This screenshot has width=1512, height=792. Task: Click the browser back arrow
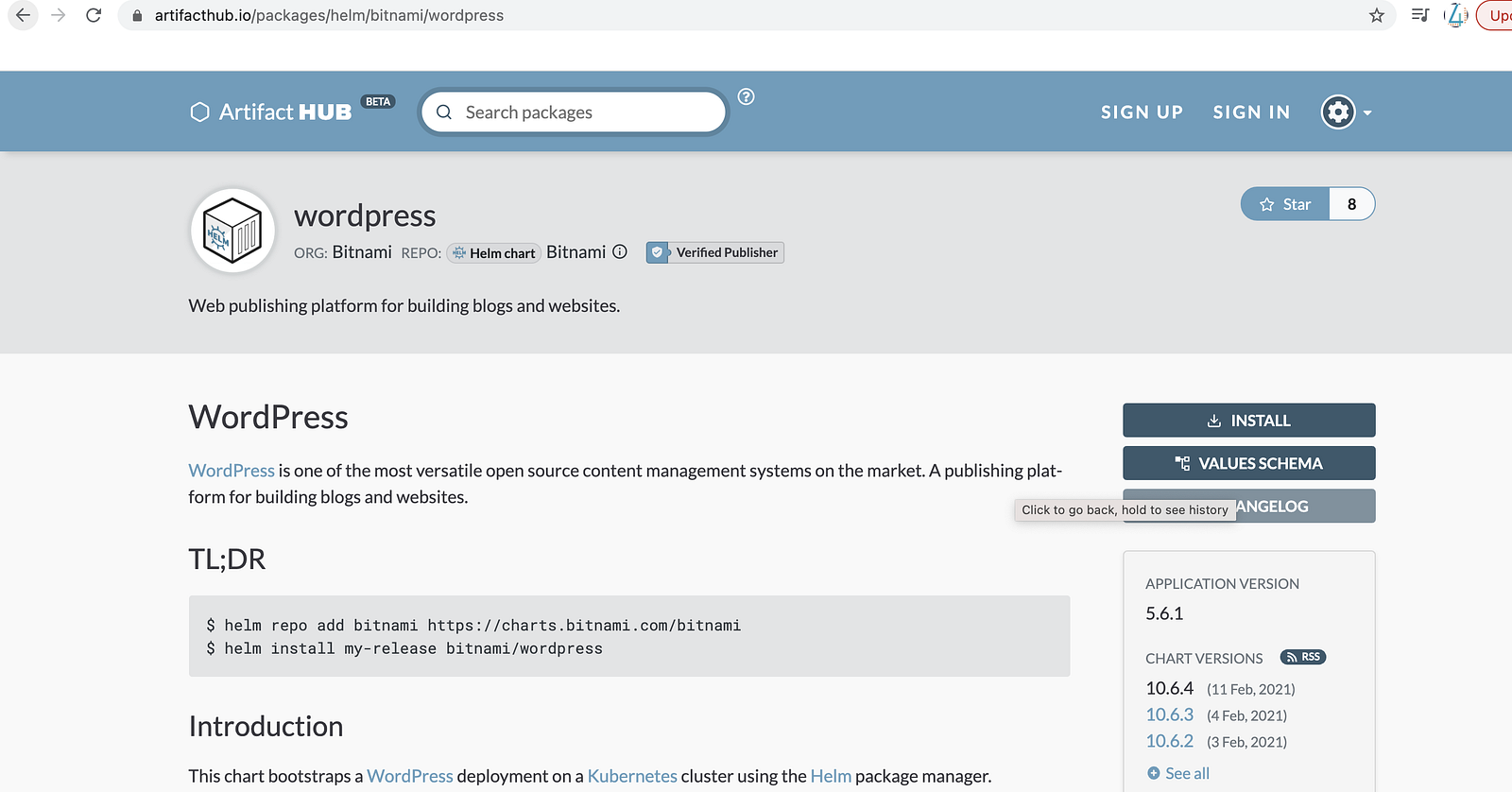click(23, 15)
